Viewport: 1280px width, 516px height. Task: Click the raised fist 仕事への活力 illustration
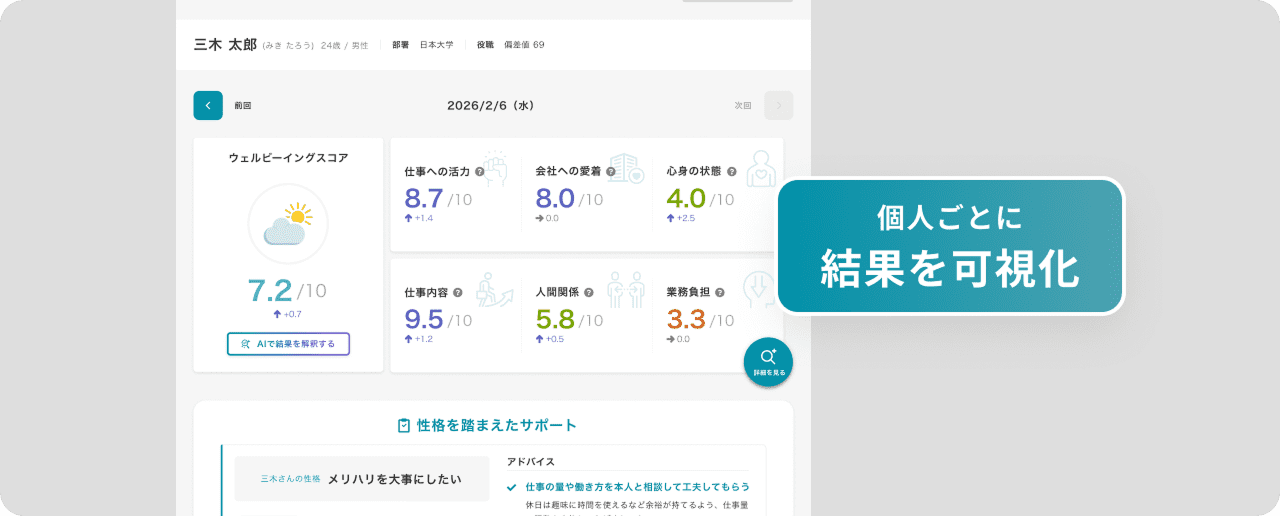click(496, 167)
